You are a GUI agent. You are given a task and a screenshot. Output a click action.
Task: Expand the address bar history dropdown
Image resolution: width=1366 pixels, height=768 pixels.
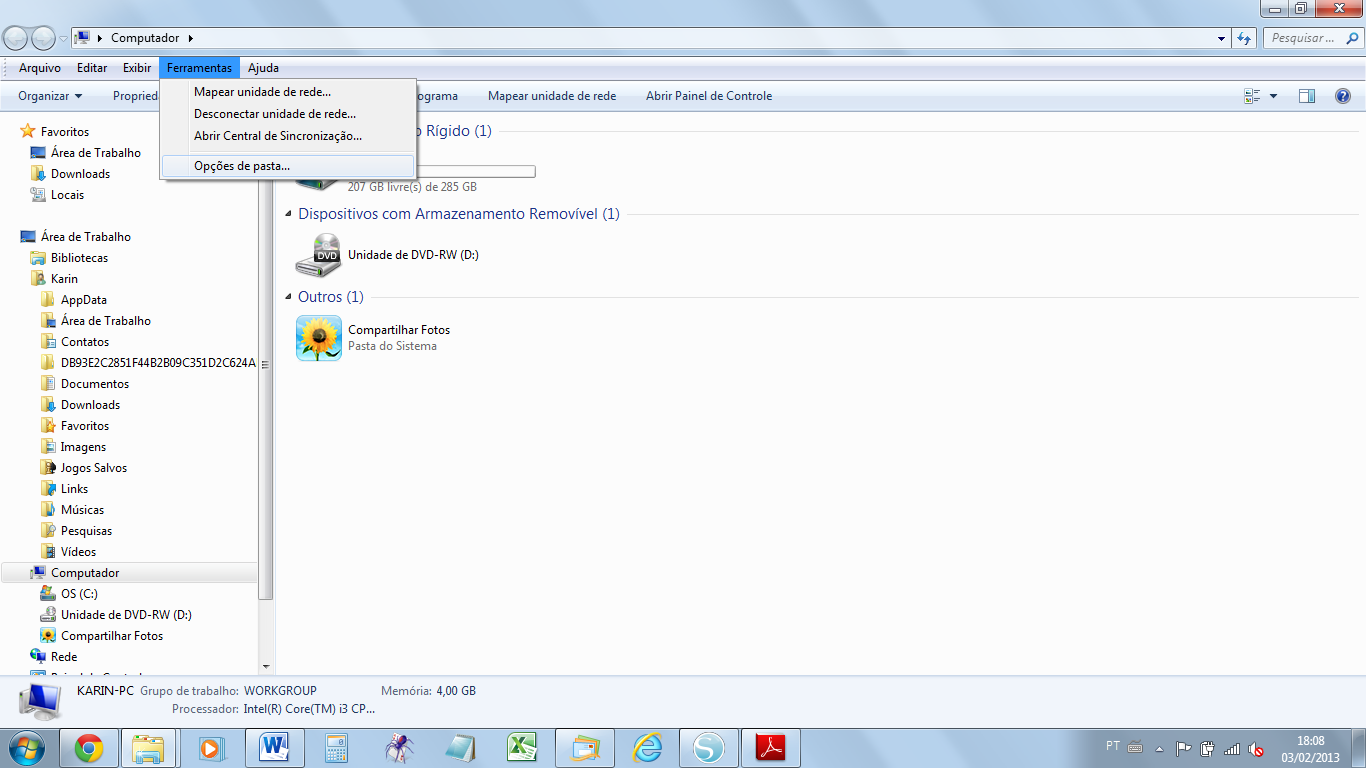click(1222, 38)
